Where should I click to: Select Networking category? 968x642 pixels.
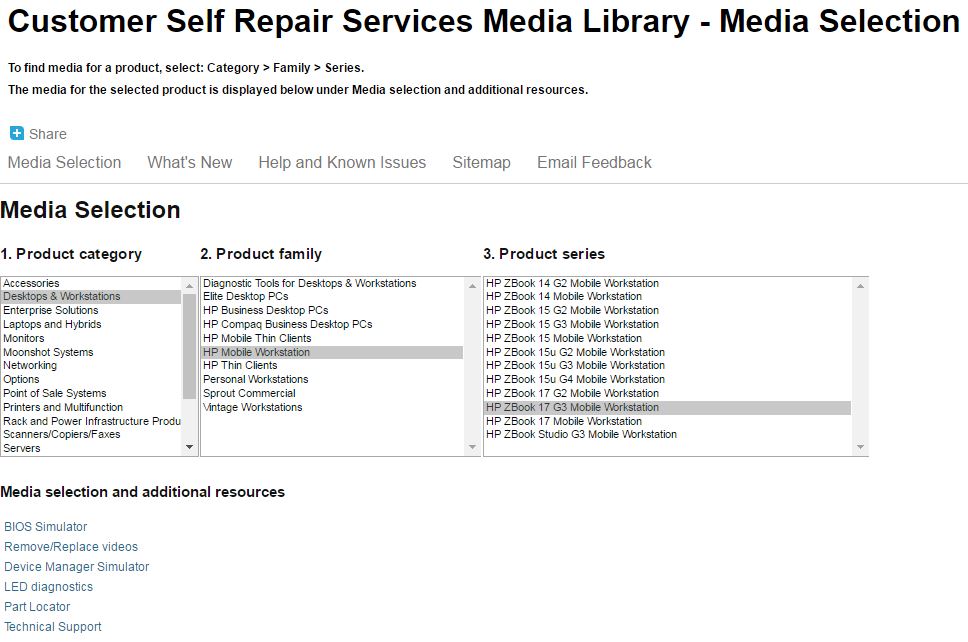[x=91, y=365]
